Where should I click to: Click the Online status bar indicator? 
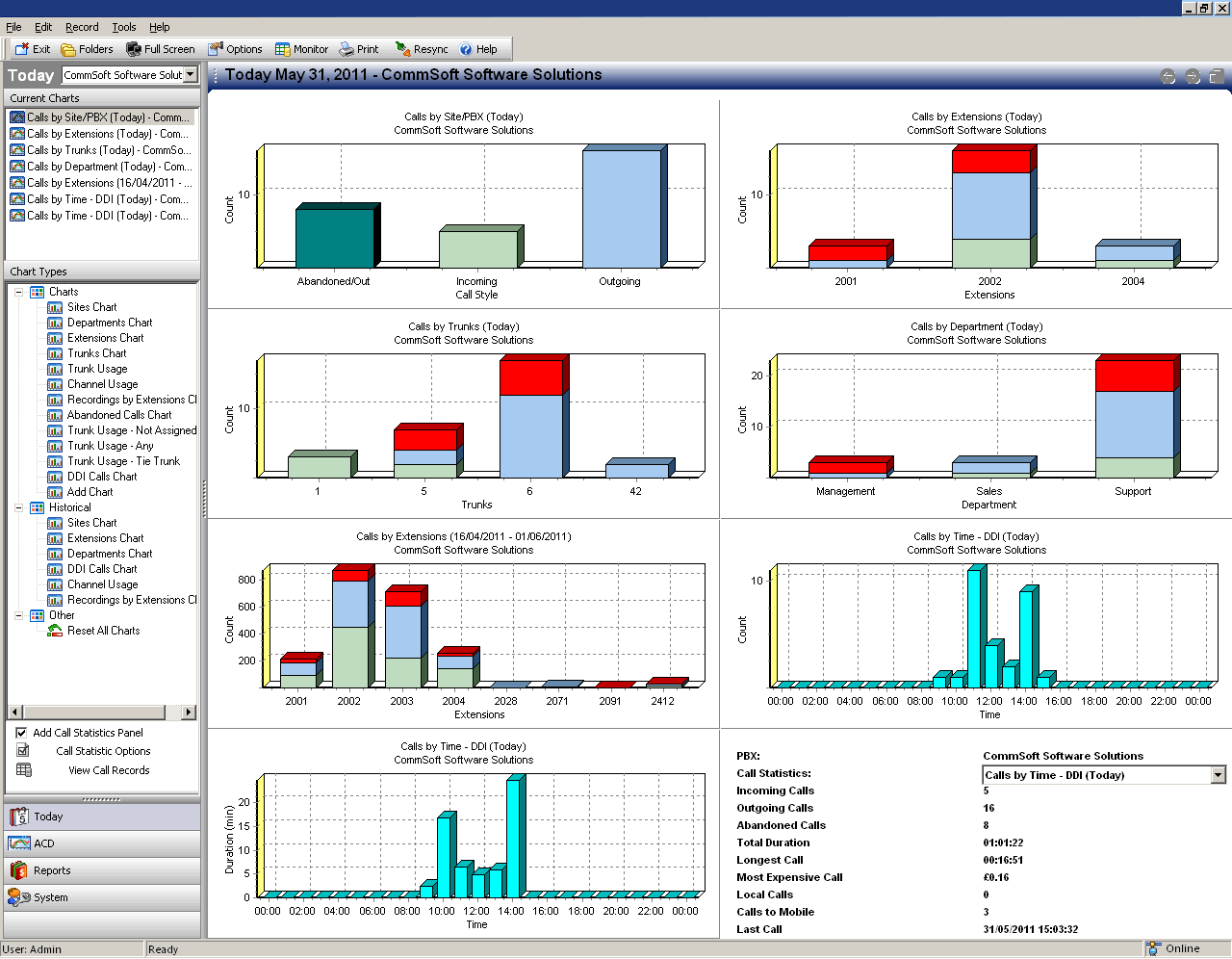(1173, 948)
